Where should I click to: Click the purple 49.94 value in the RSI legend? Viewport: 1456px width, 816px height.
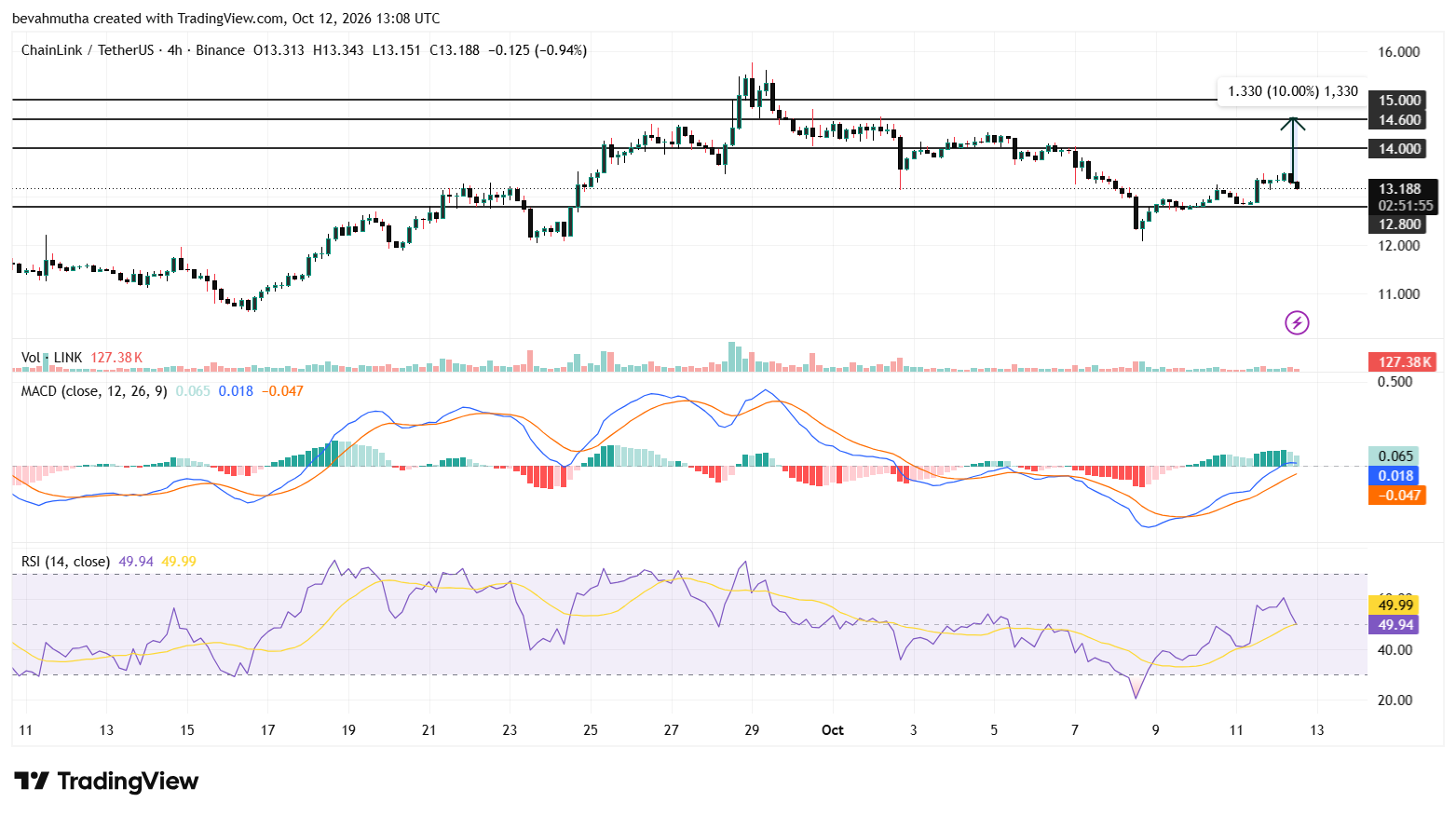136,562
